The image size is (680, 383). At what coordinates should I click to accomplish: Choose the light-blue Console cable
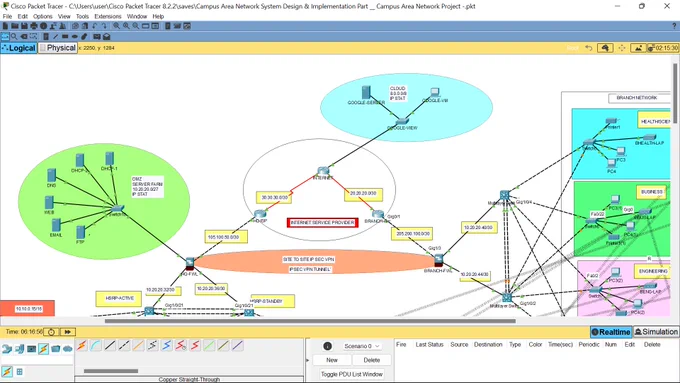95,345
